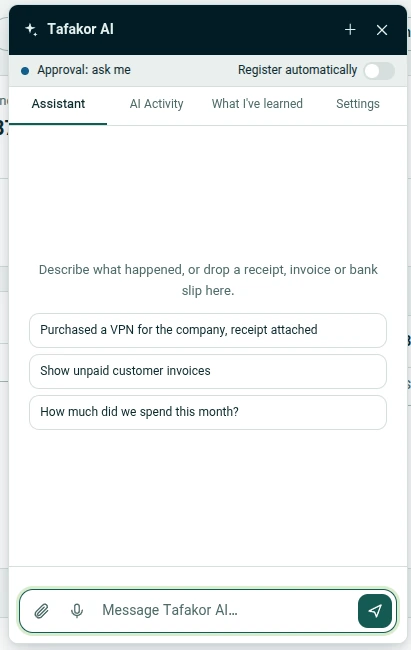Toggle Register automatically switch
Screen dimensions: 411x650
[x=379, y=70]
